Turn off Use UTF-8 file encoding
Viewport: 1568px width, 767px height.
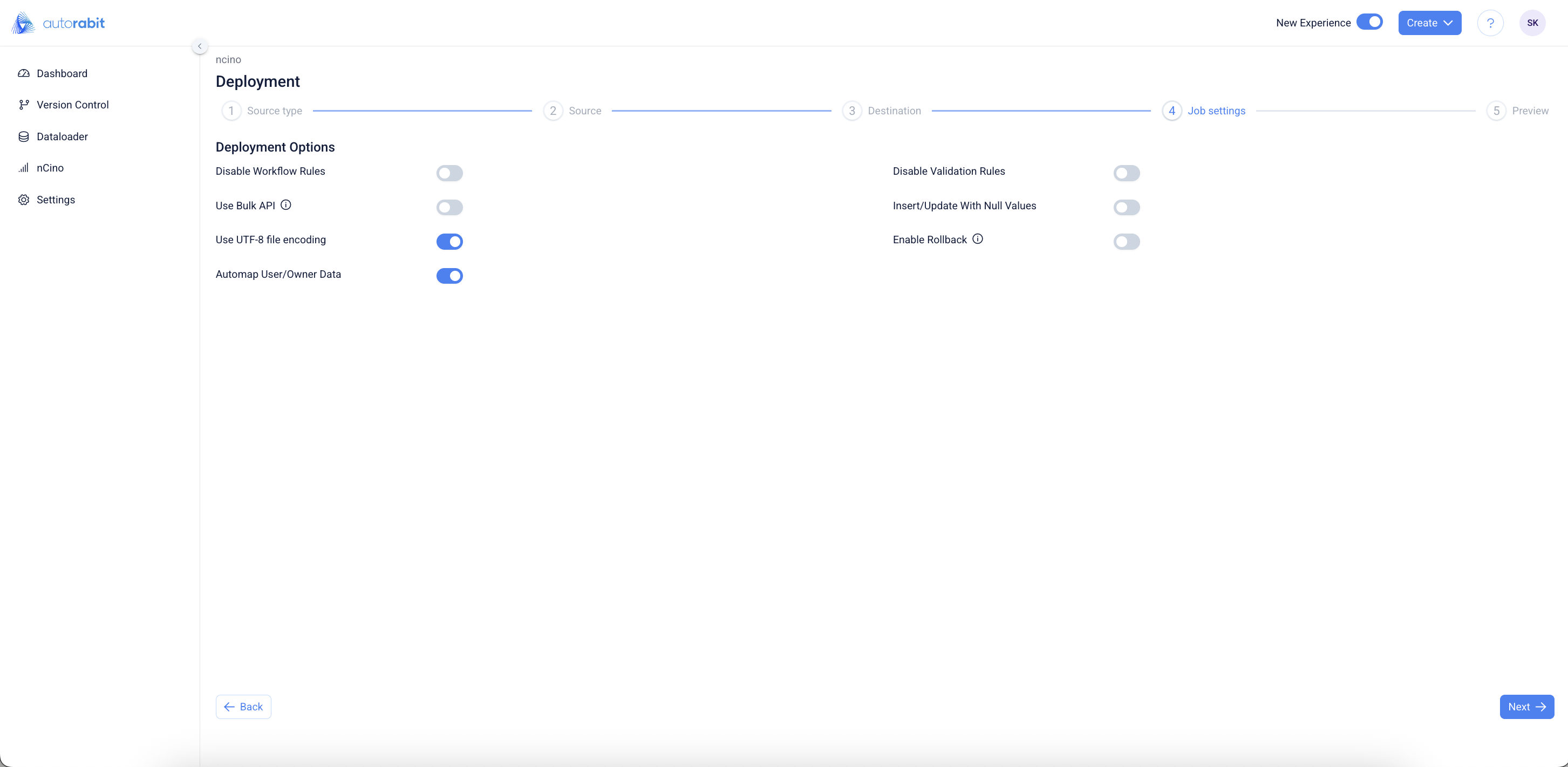tap(449, 242)
